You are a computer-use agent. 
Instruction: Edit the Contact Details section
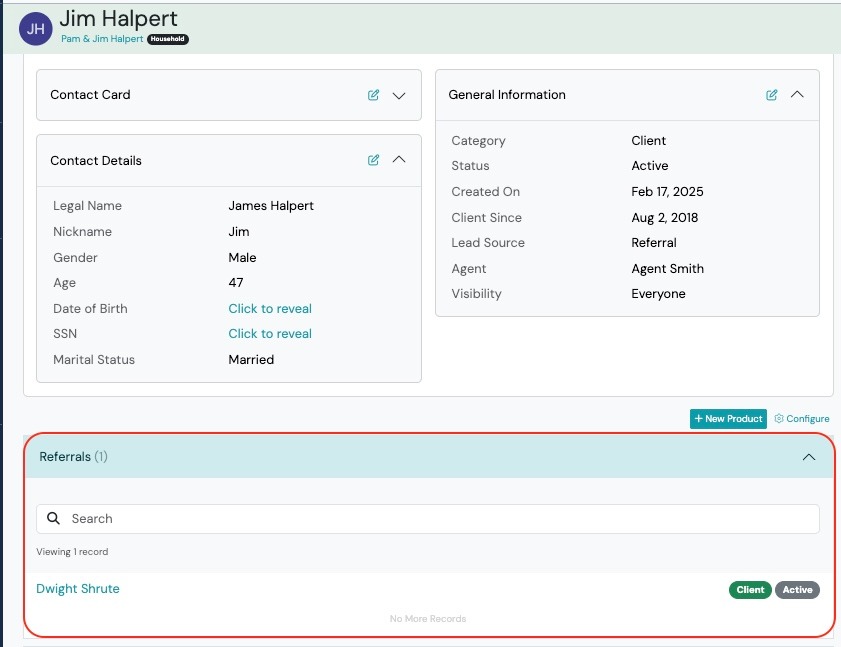coord(373,160)
